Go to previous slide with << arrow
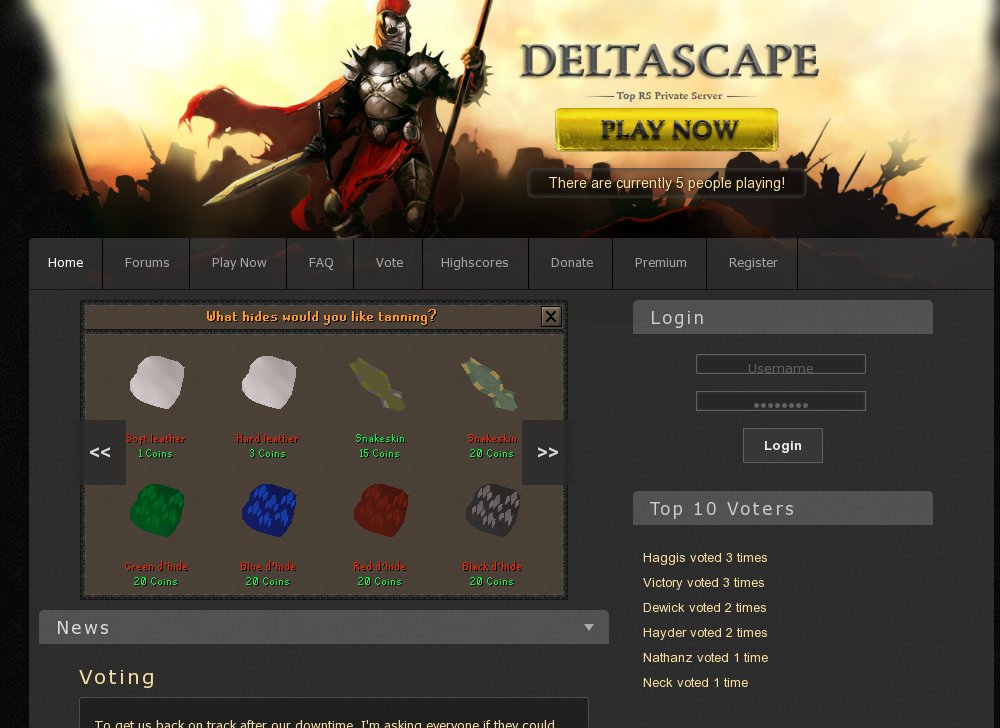This screenshot has width=1000, height=728. point(101,452)
